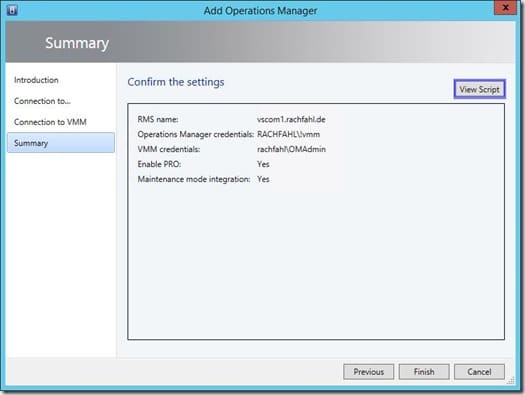Click the window system icon in the title bar
This screenshot has width=525, height=395.
12,10
